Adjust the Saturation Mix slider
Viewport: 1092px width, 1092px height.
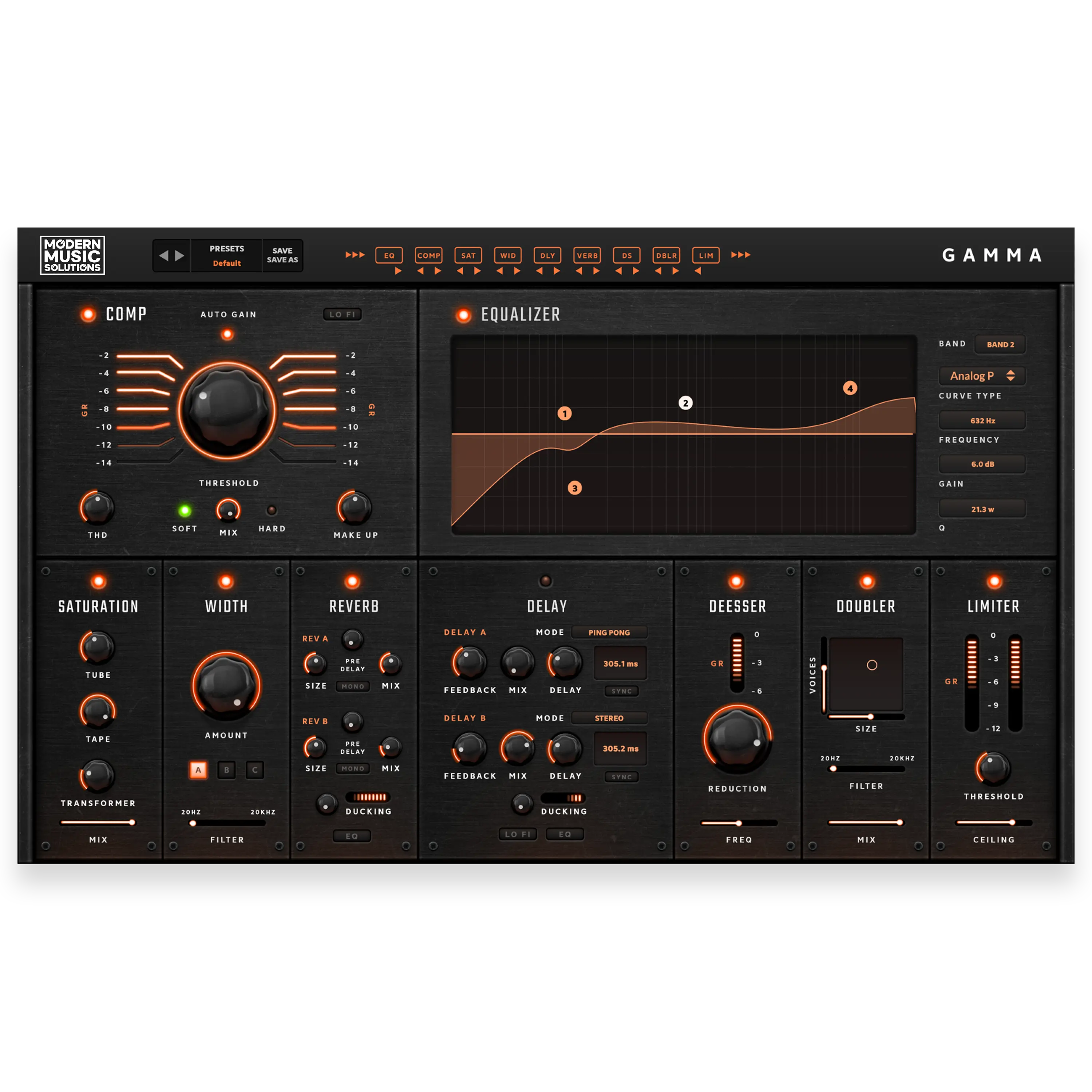(131, 822)
